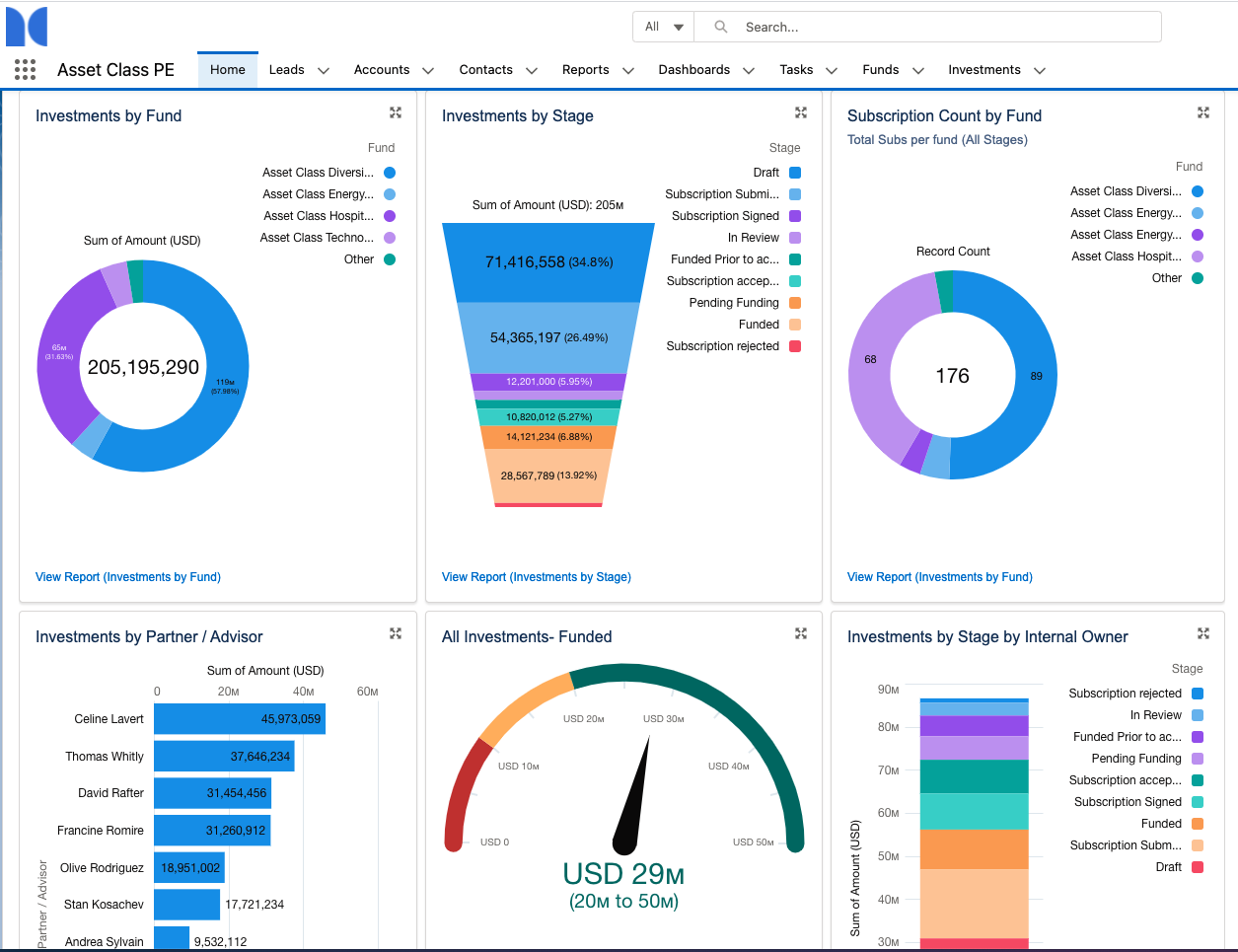
Task: Open the Dashboards tab dropdown arrow
Action: 749,70
